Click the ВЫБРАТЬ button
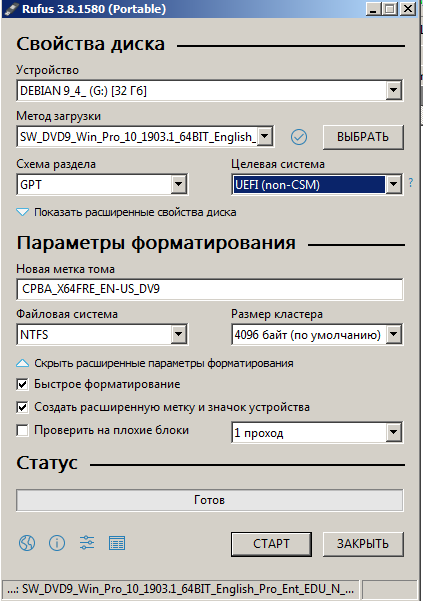Viewport: 423px width, 601px height. [x=363, y=137]
